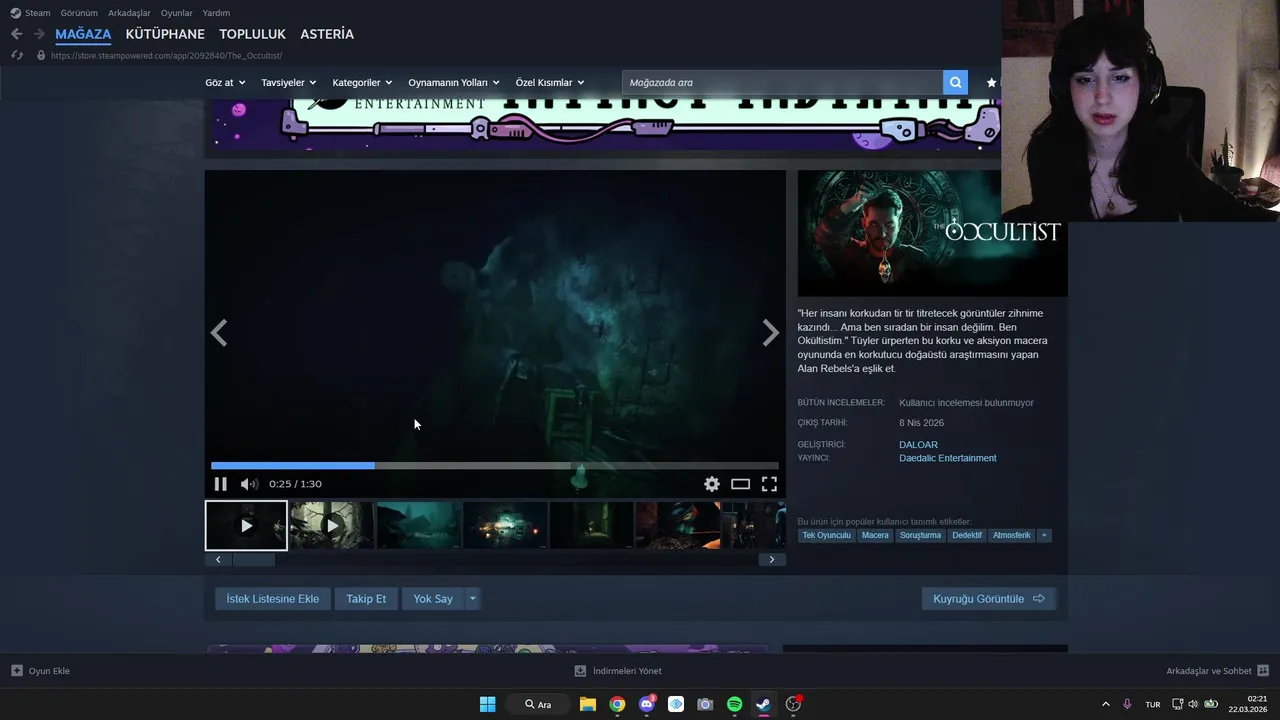This screenshot has height=720, width=1280.
Task: Open Chrome from the taskbar
Action: pos(617,704)
